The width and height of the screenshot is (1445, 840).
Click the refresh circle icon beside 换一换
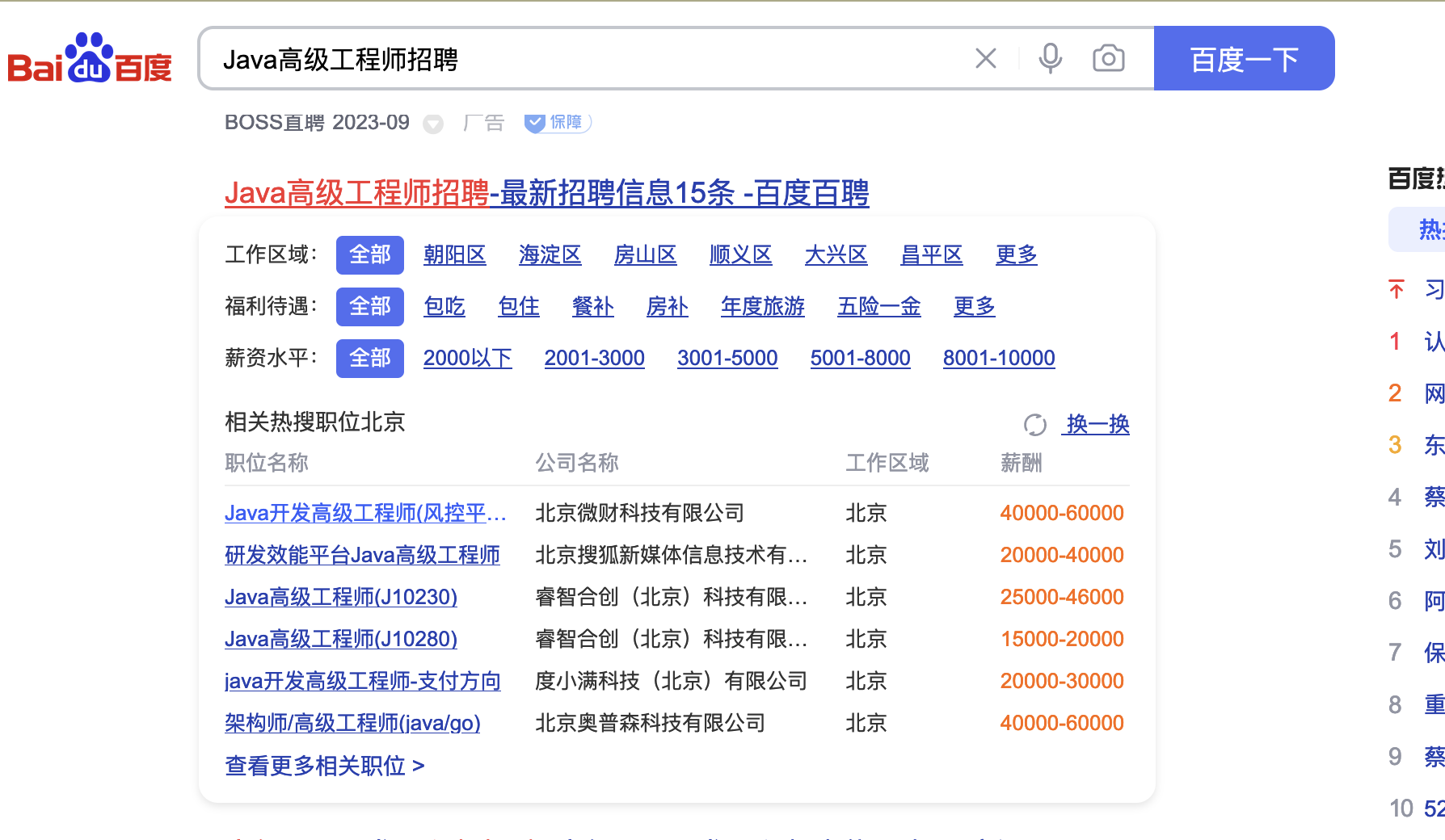pyautogui.click(x=1034, y=424)
